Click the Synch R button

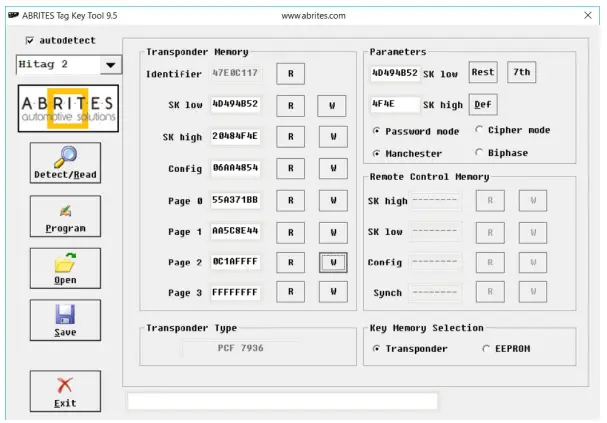(x=490, y=291)
